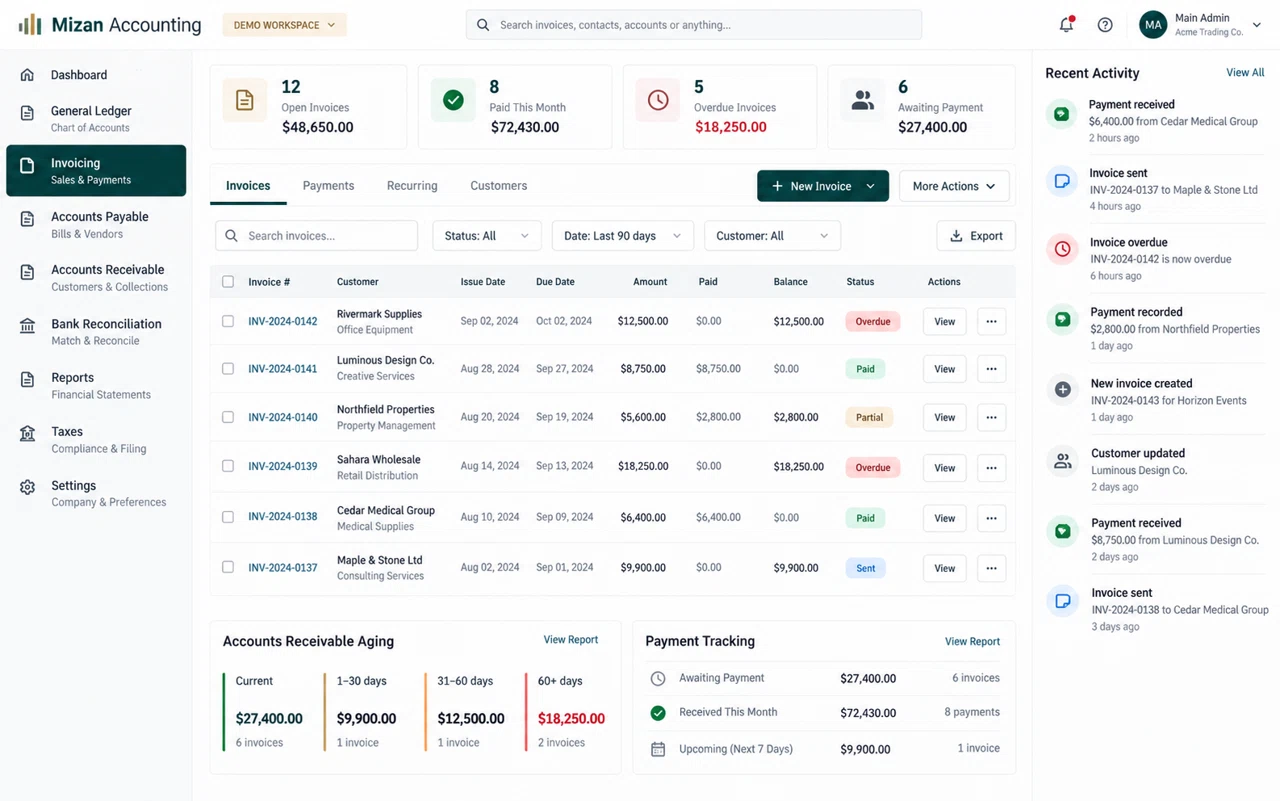Click the Overdue status badge for Rivermark Supplies
This screenshot has height=801, width=1280.
[873, 322]
